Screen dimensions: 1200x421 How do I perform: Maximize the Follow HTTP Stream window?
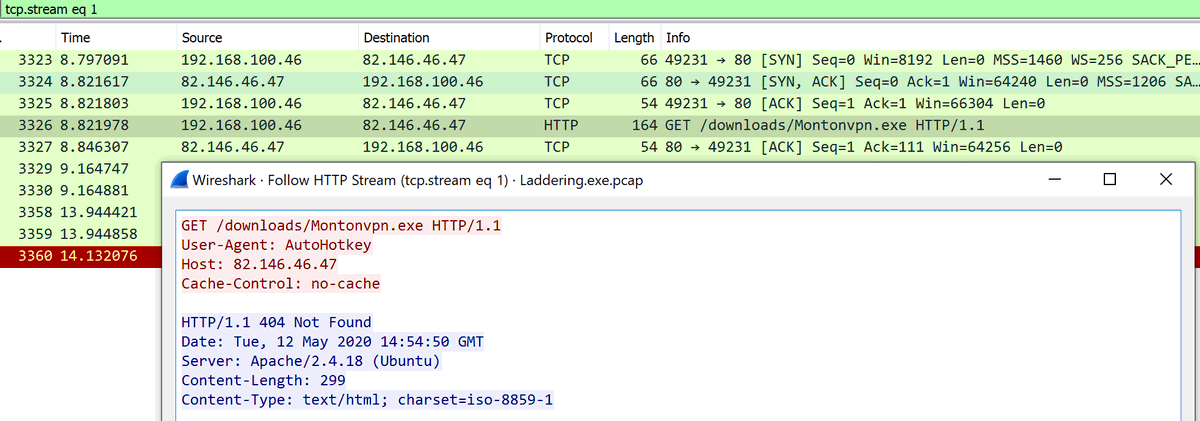(1109, 180)
